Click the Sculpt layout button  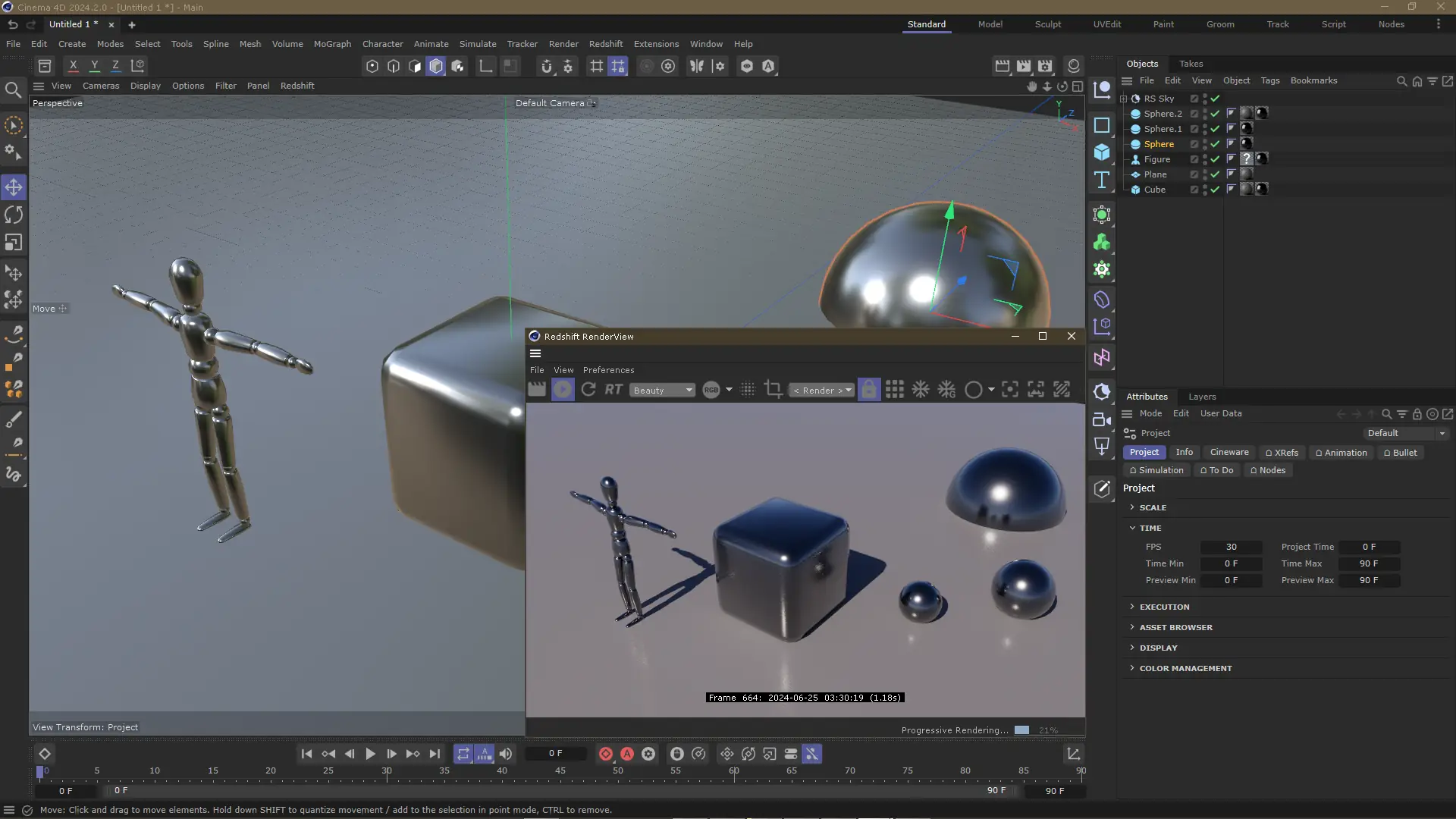1047,24
